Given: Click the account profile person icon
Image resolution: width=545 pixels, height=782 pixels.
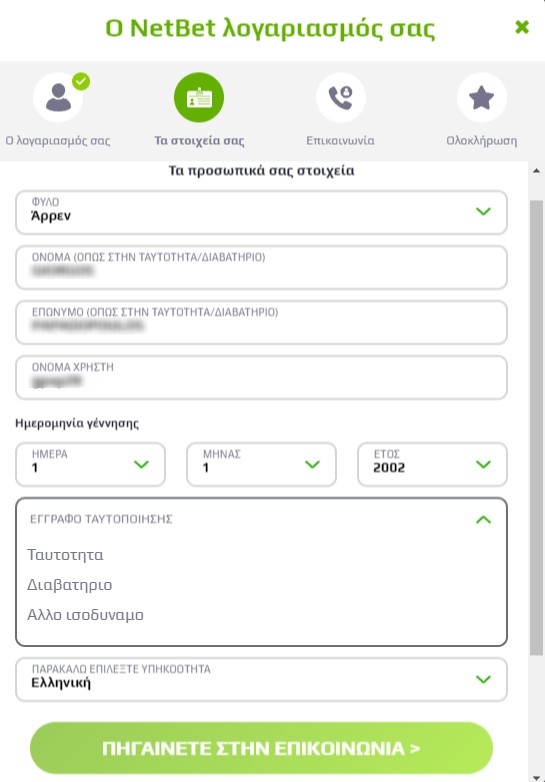Looking at the screenshot, I should tap(58, 97).
